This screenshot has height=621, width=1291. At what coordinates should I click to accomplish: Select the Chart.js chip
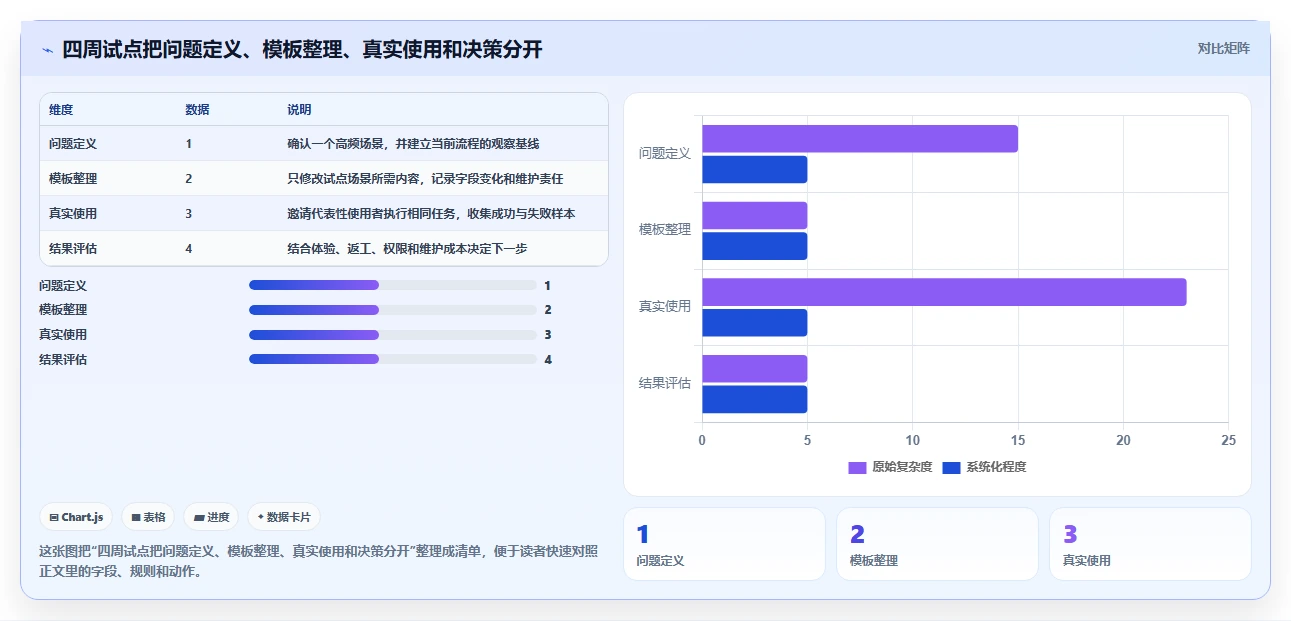(x=77, y=517)
